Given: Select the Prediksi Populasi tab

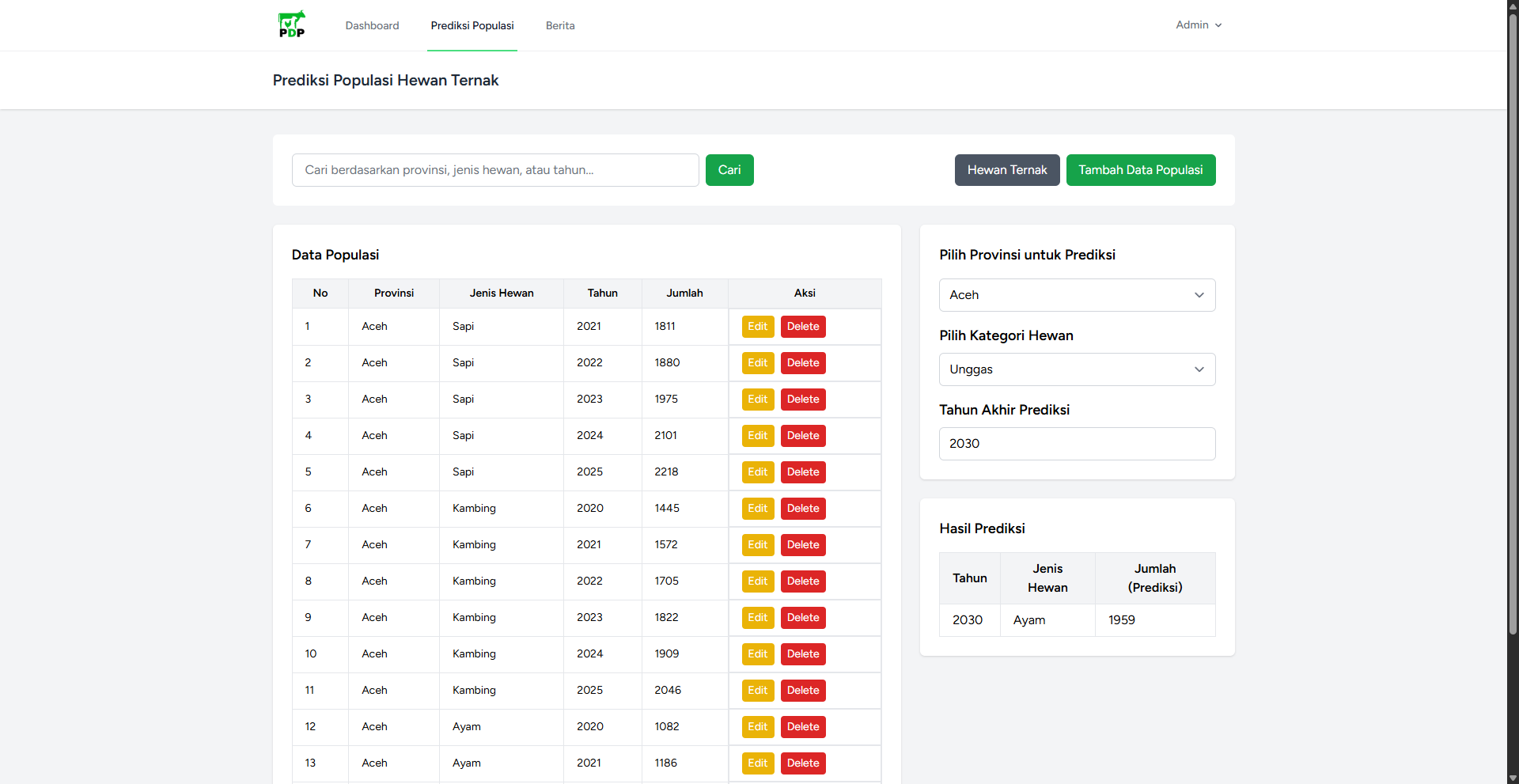Looking at the screenshot, I should 472,25.
